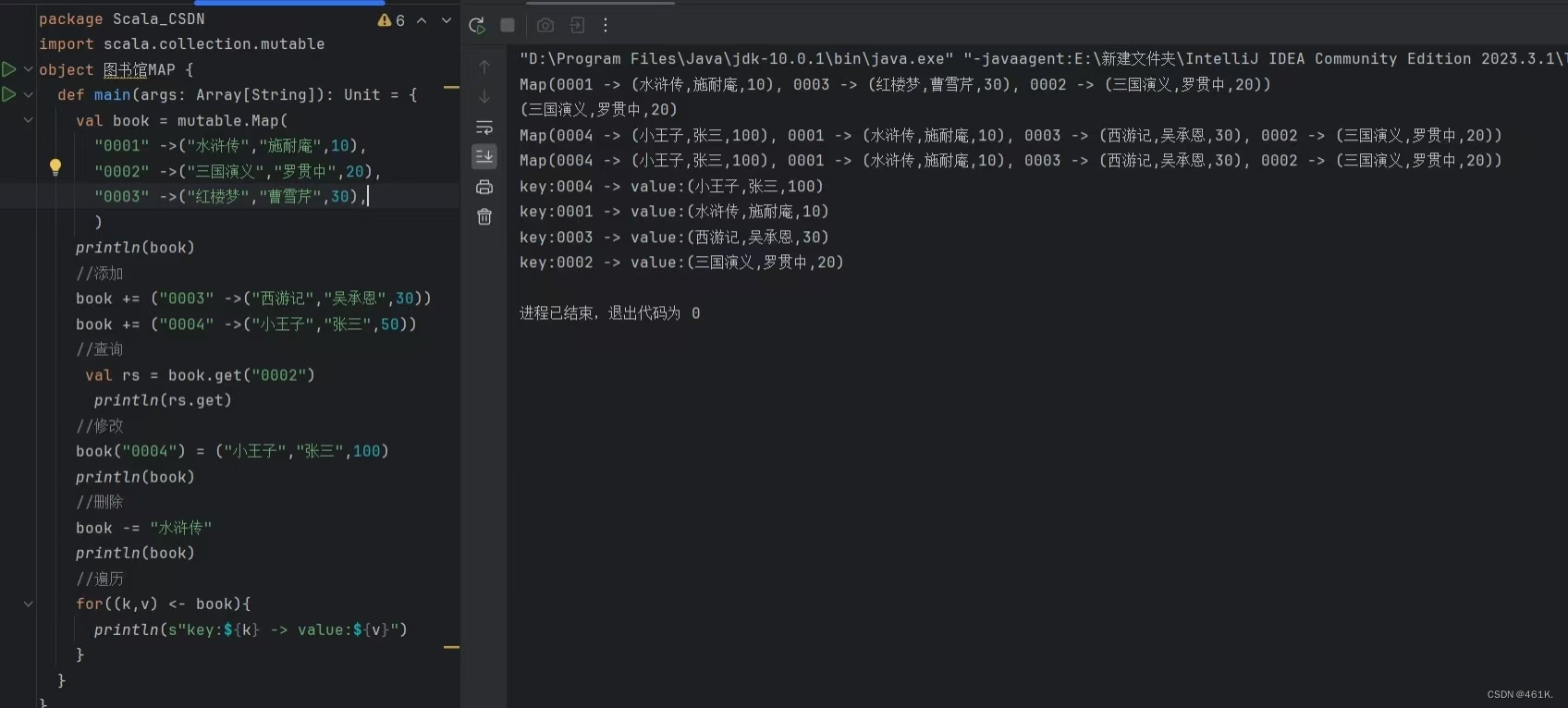Click the package Scala_CSDN line
1568x708 pixels.
click(122, 18)
